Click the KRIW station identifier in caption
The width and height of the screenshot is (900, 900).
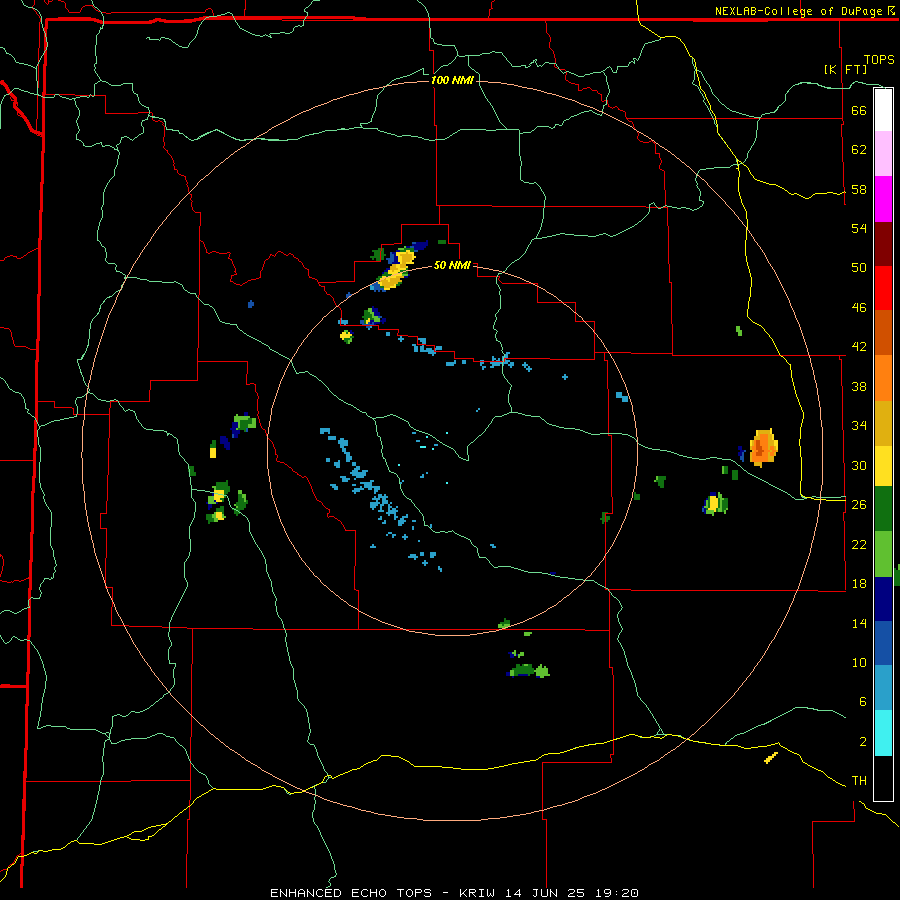tap(478, 893)
